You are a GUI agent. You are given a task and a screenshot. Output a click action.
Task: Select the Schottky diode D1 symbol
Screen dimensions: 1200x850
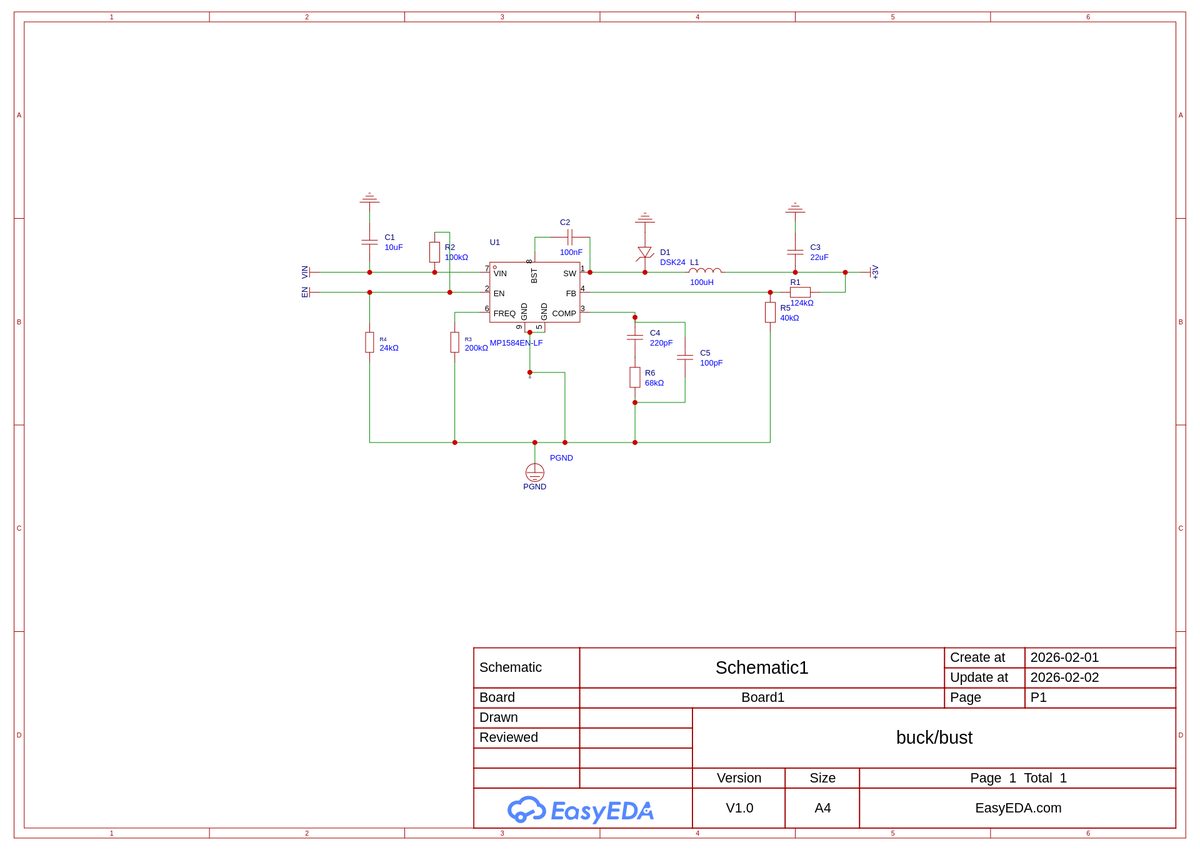click(644, 254)
